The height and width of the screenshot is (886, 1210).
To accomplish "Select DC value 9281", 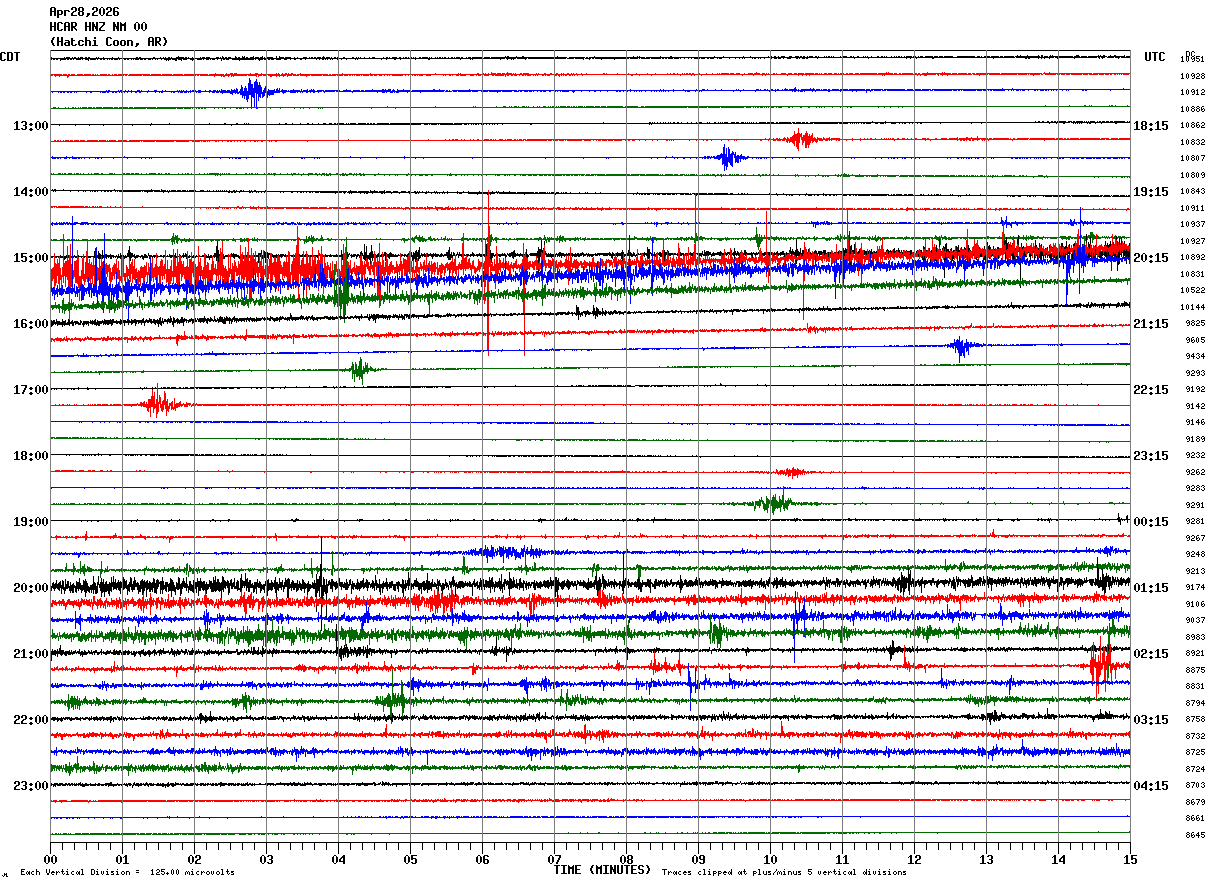I will (x=1195, y=522).
